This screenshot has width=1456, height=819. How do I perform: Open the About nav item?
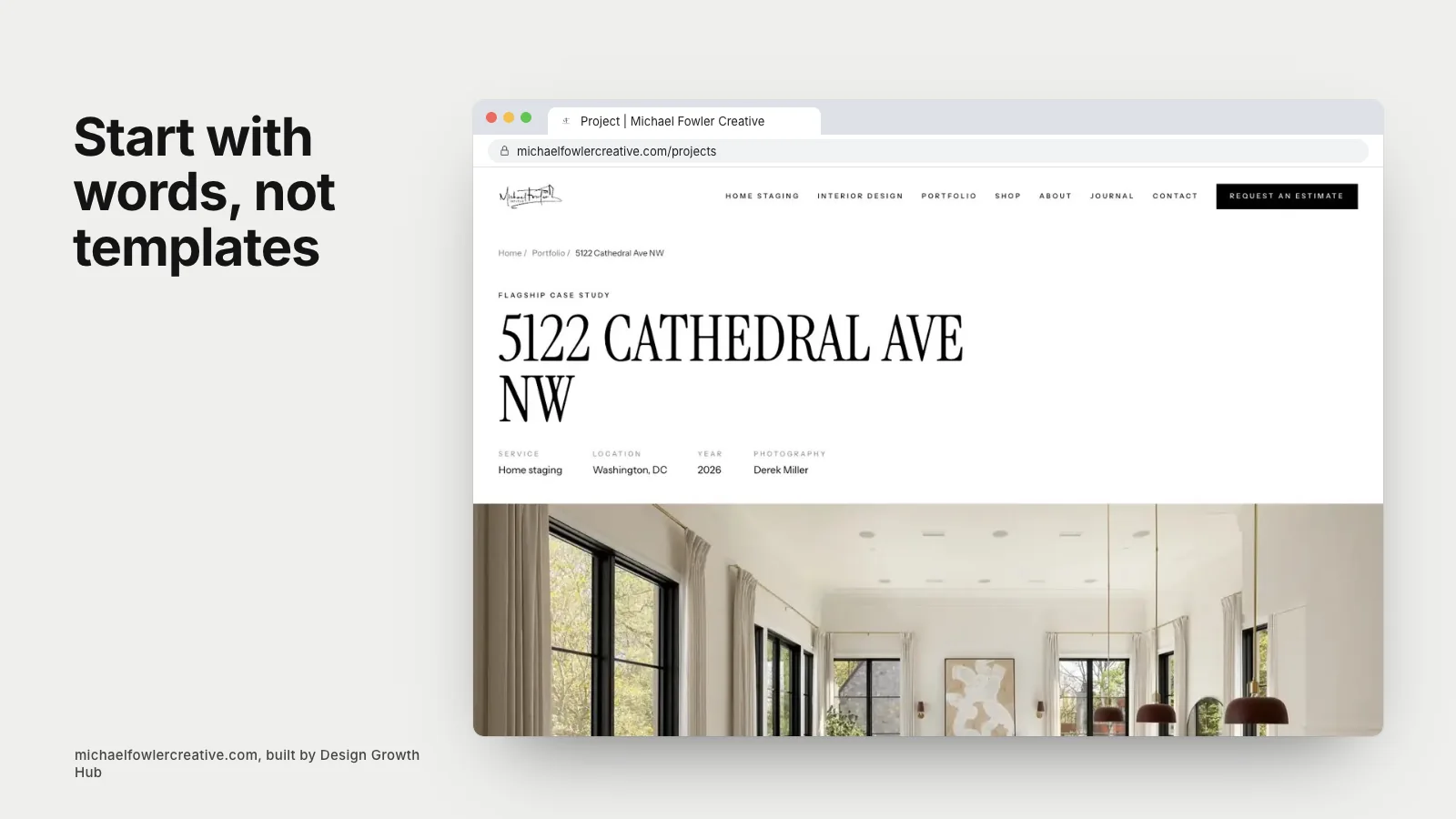[x=1056, y=196]
